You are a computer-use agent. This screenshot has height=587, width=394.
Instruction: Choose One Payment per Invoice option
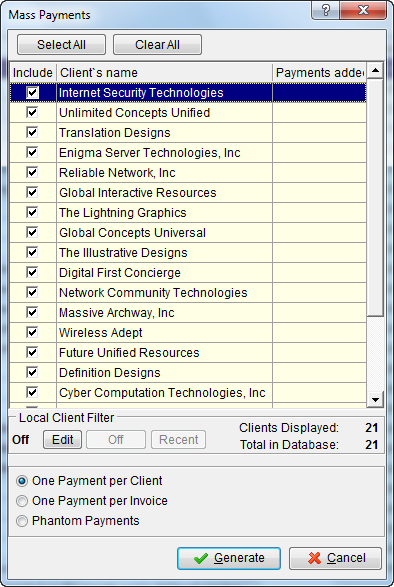tap(92, 501)
